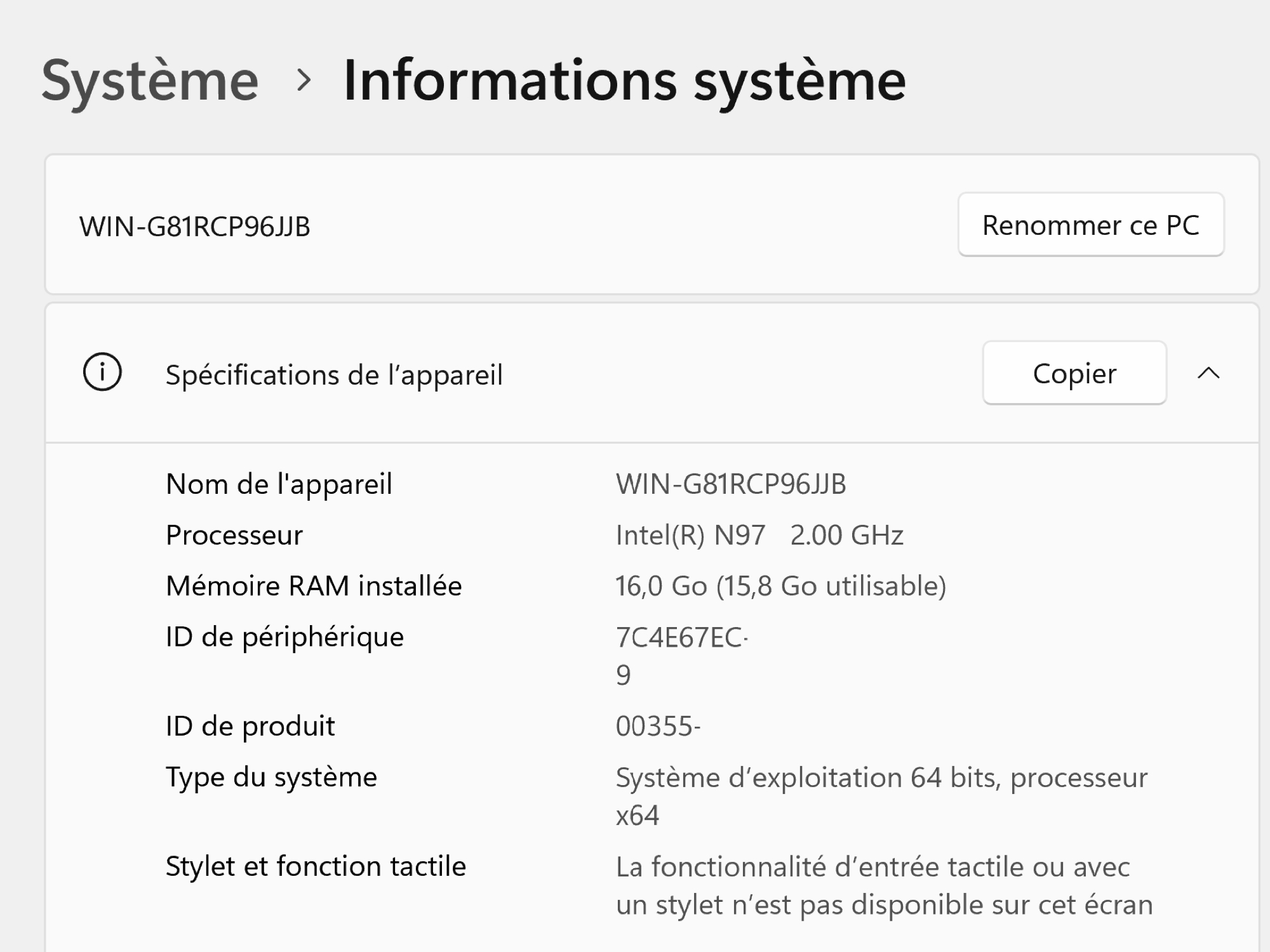Collapse the Spécifications de l'appareil section
Image resolution: width=1270 pixels, height=952 pixels.
coord(1208,373)
